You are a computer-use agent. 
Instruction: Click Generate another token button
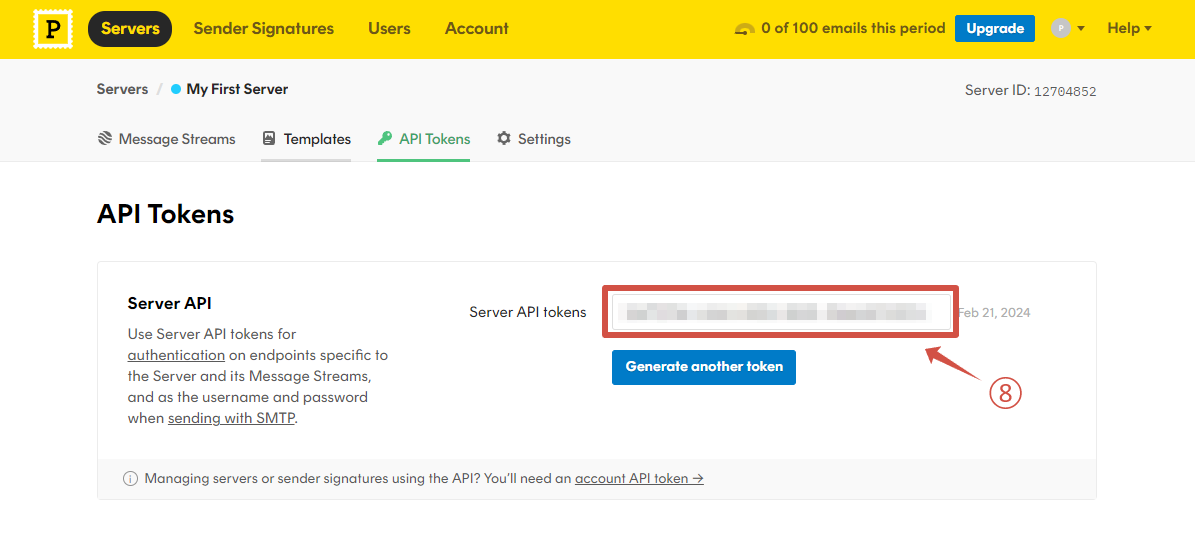[704, 367]
